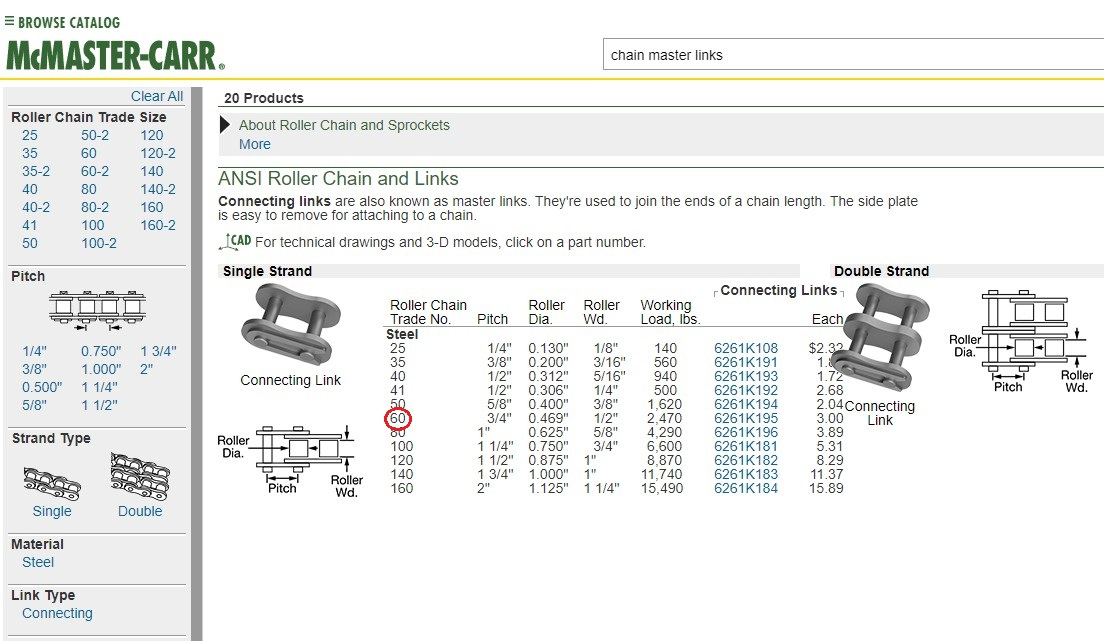Image resolution: width=1104 pixels, height=641 pixels.
Task: Open part number 6261K183
Action: pyautogui.click(x=746, y=474)
